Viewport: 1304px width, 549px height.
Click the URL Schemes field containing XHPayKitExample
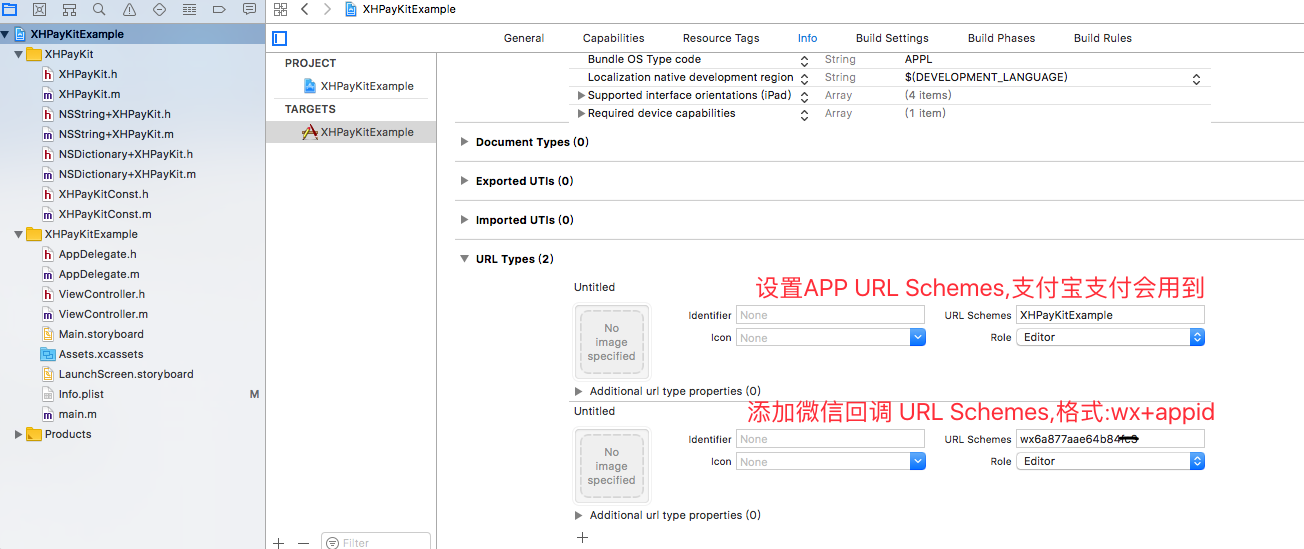tap(1110, 315)
